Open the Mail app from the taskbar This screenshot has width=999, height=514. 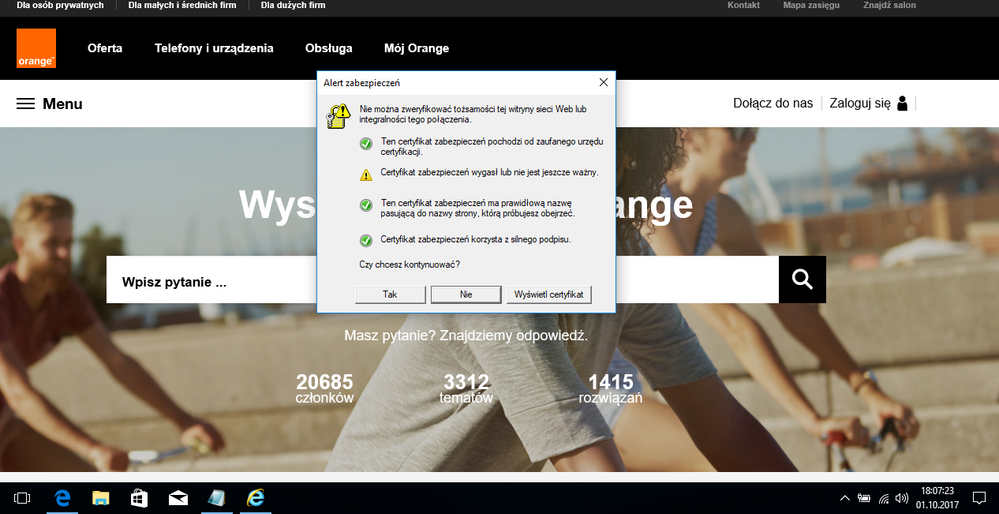(178, 498)
